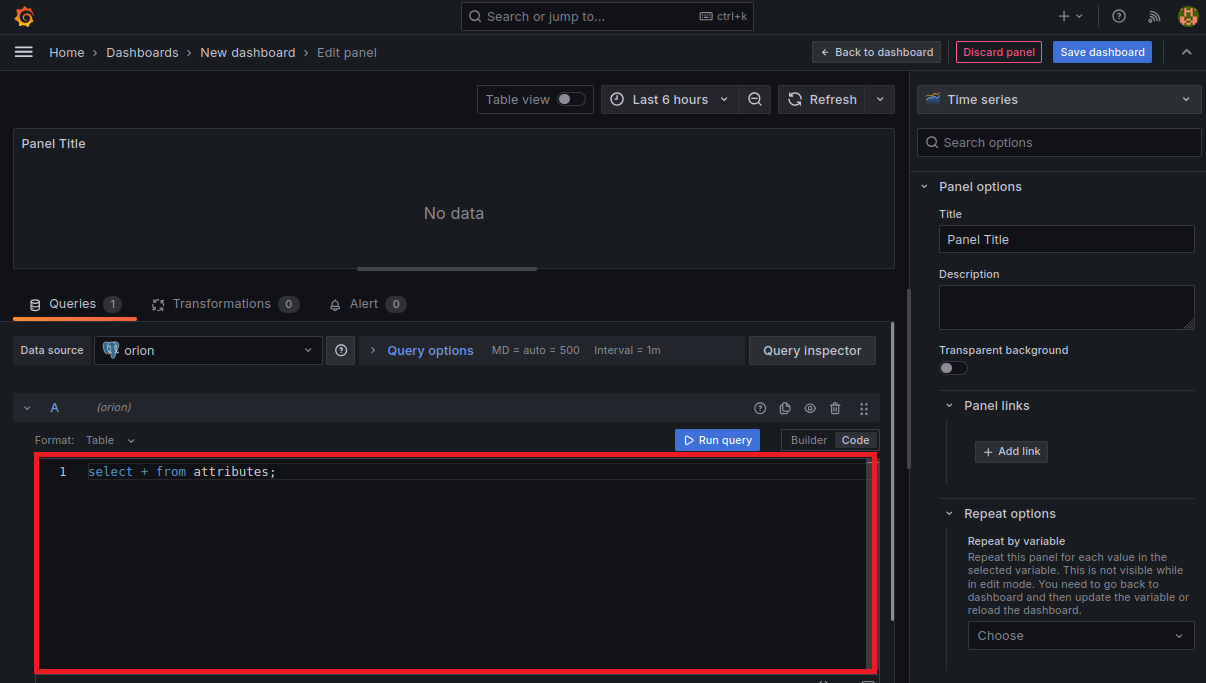Click the panel Title input field

point(1066,239)
